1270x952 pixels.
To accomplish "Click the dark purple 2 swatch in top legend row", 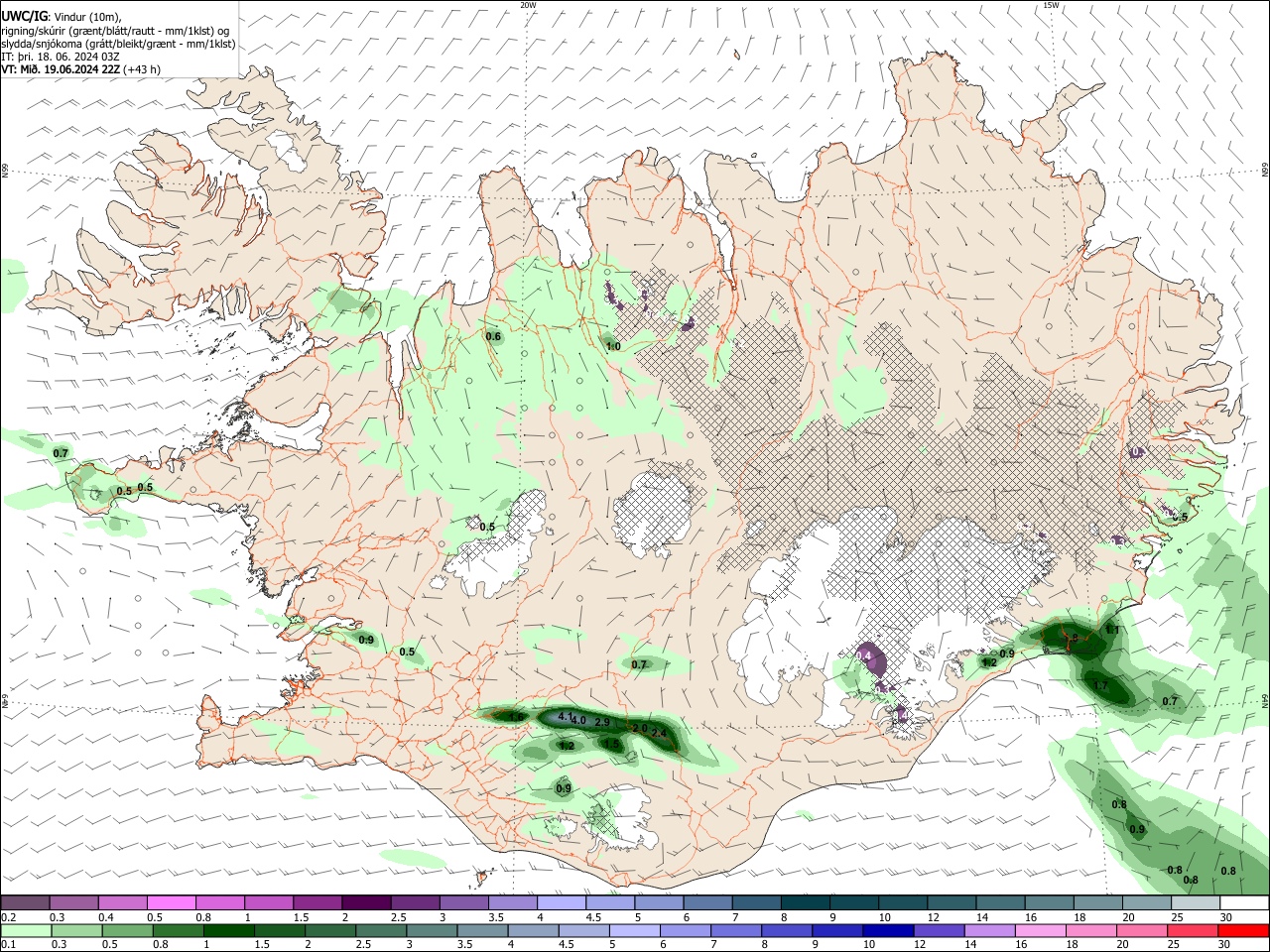I will click(x=366, y=903).
